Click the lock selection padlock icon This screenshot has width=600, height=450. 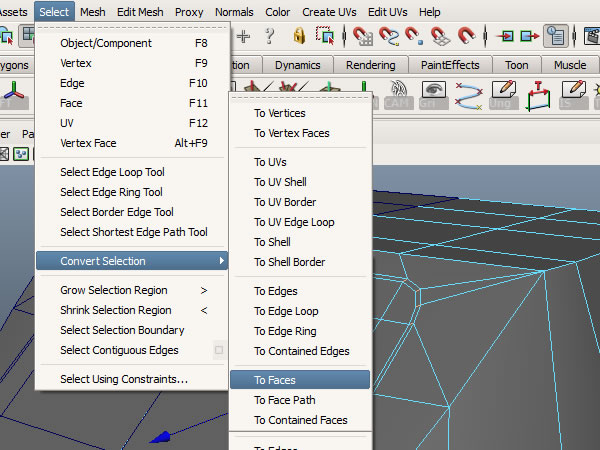[299, 35]
